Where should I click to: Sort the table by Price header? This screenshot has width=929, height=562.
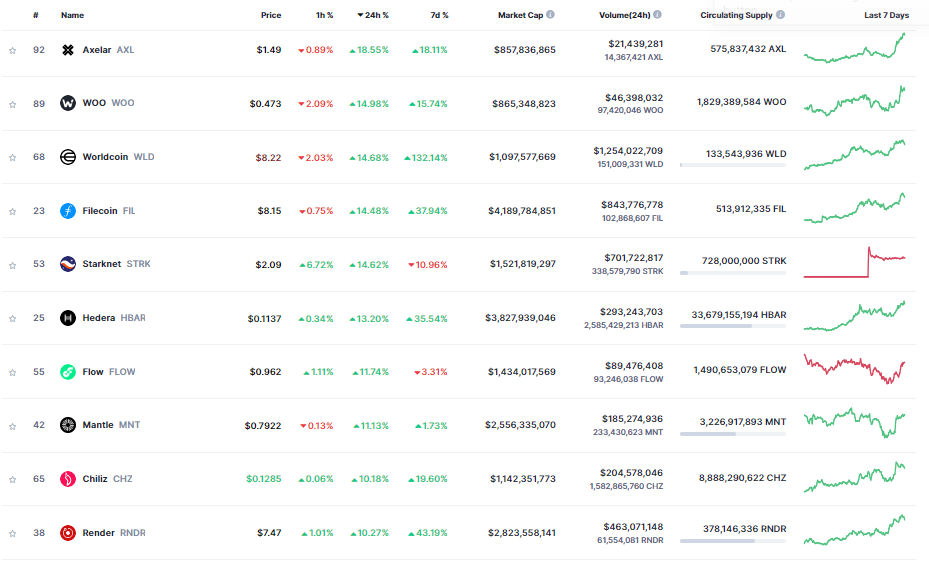[x=271, y=15]
